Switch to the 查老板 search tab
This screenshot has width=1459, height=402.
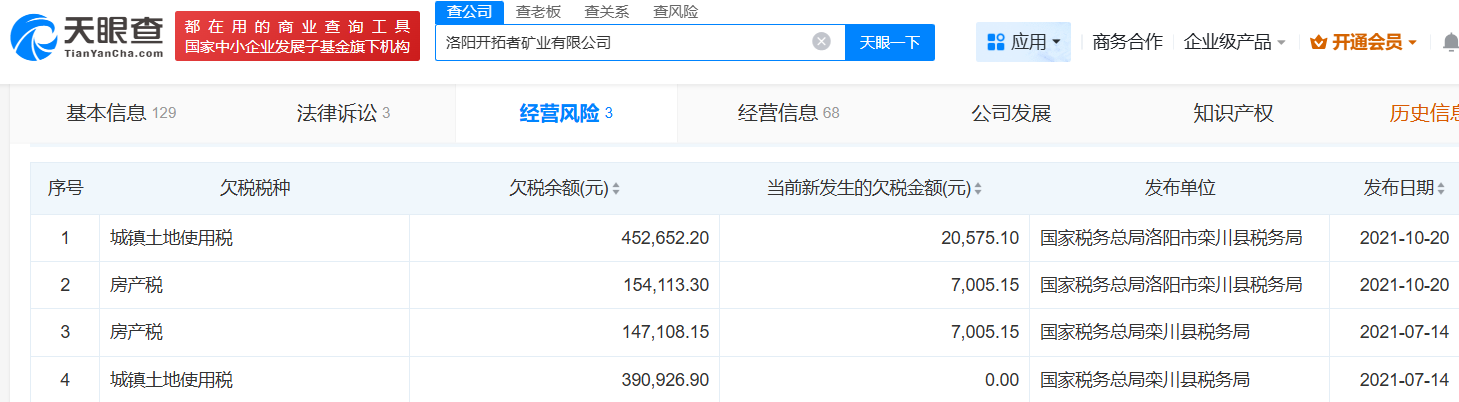coord(538,12)
